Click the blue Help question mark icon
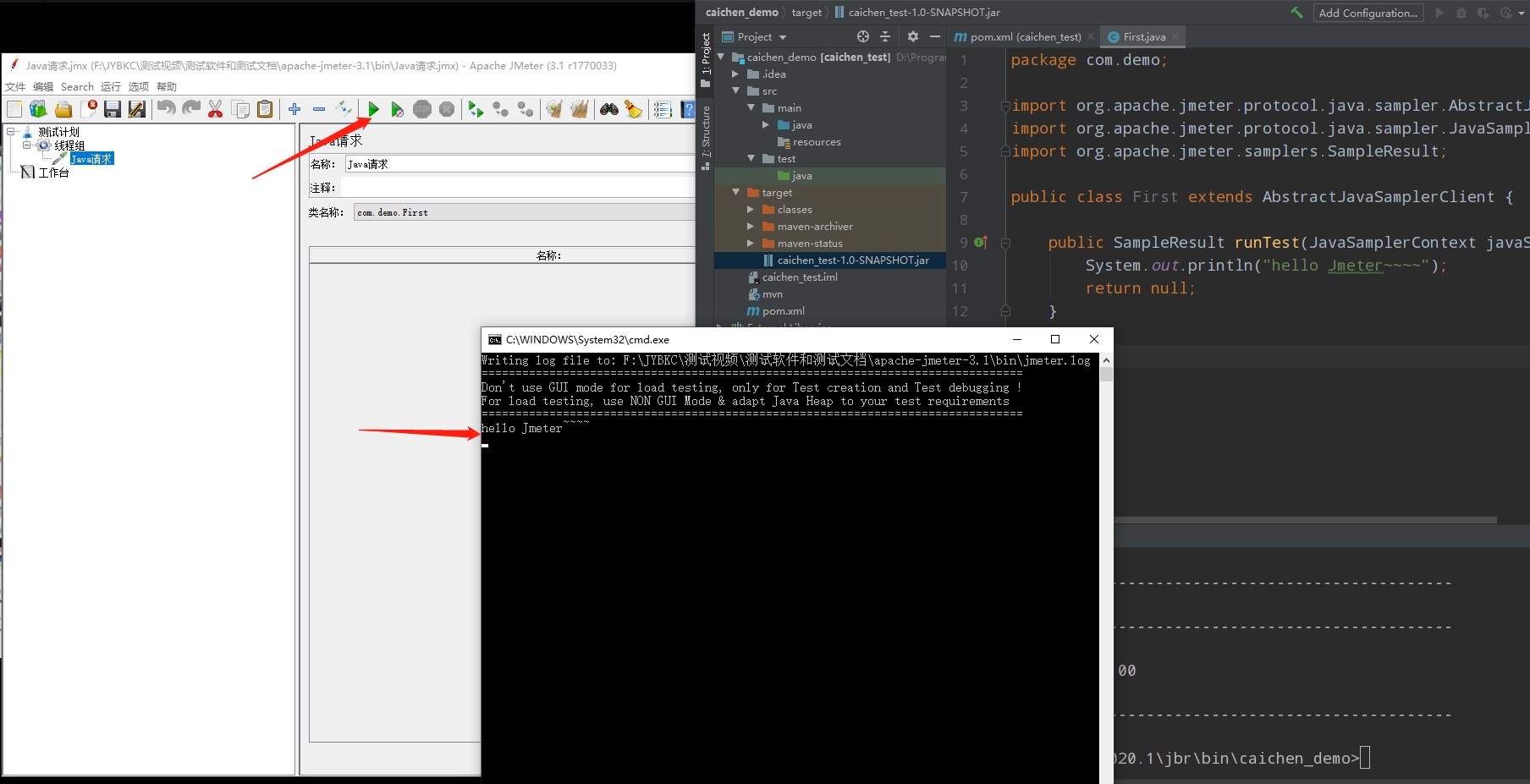1530x784 pixels. tap(688, 109)
